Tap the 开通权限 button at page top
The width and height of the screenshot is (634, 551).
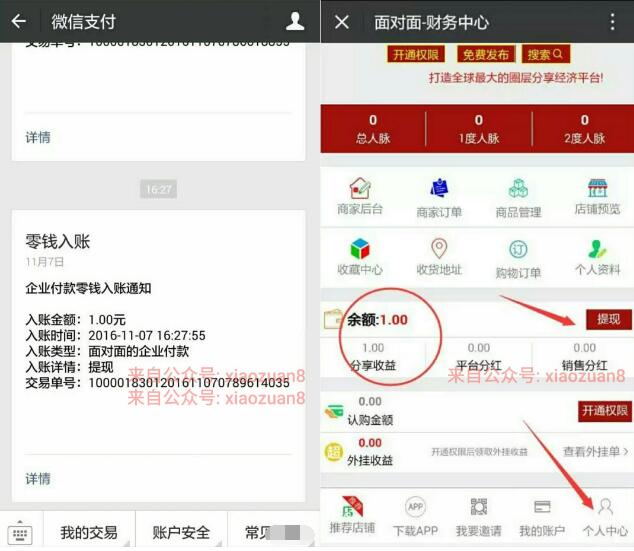point(416,54)
